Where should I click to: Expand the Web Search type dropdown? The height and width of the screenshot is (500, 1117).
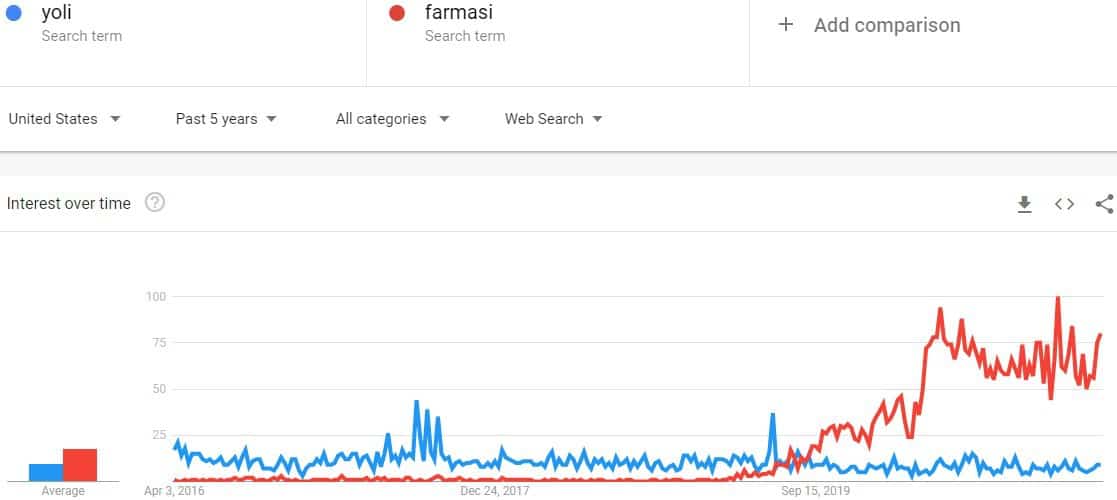[554, 119]
